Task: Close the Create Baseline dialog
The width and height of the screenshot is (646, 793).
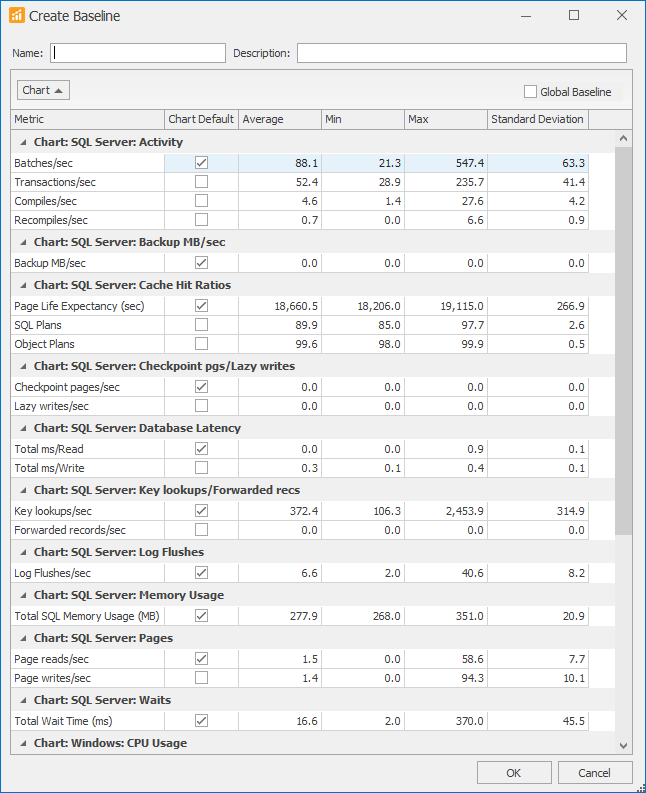Action: pyautogui.click(x=622, y=16)
